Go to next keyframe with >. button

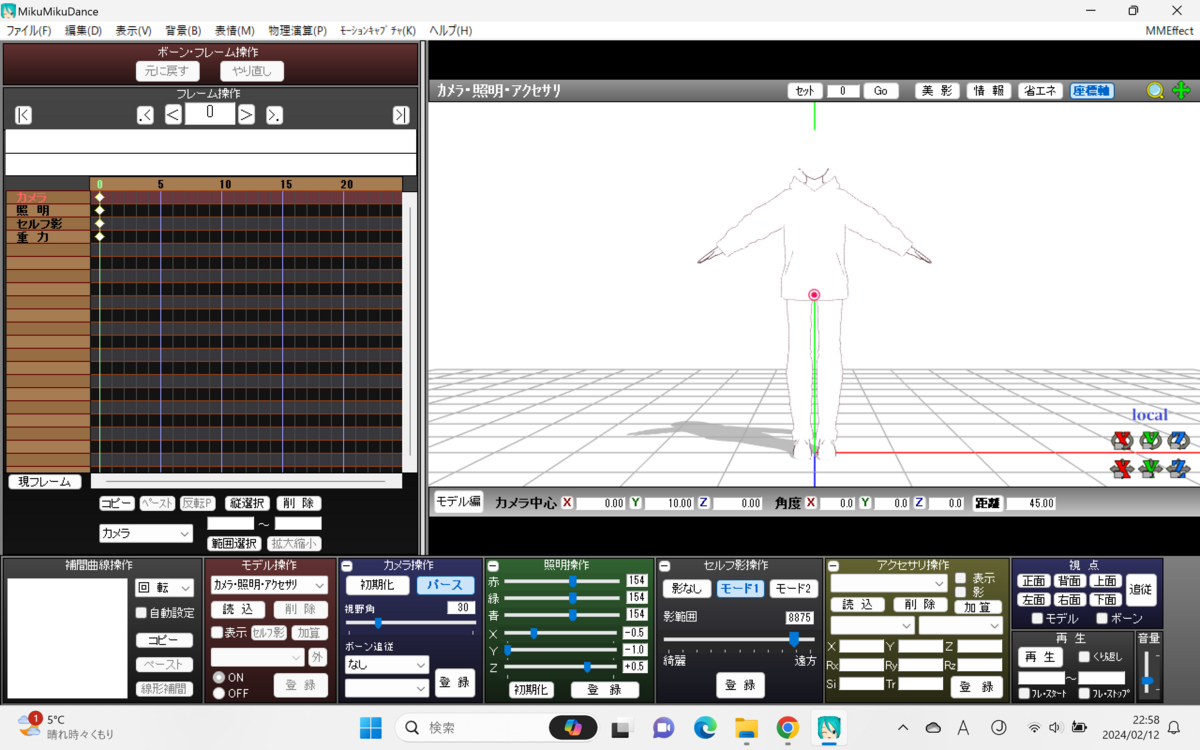coord(274,115)
